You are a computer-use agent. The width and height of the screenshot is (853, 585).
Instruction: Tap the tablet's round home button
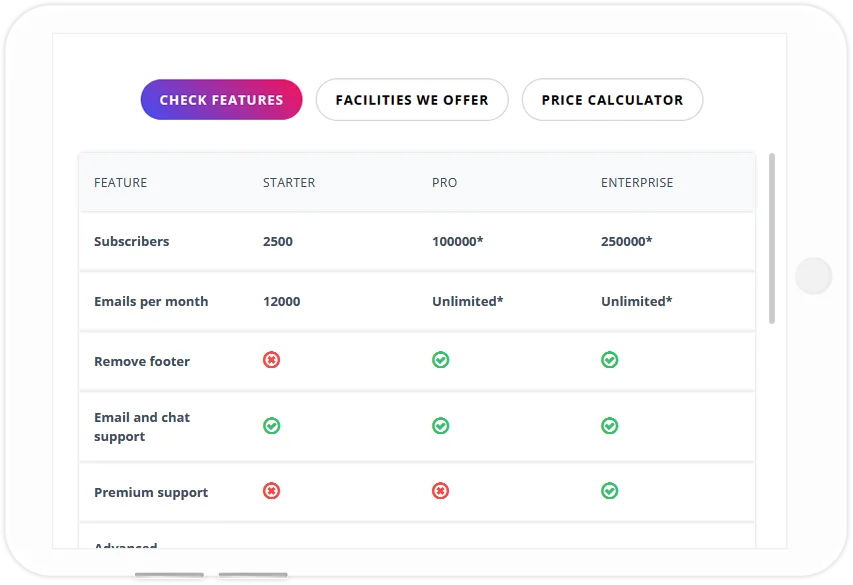click(813, 276)
